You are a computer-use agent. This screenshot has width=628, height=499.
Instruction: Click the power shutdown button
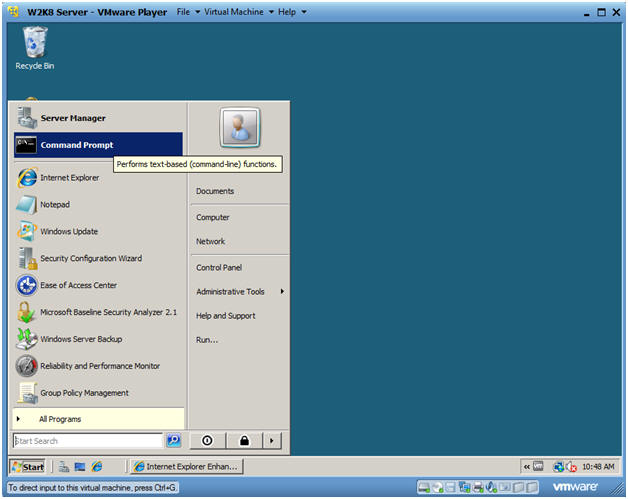click(x=207, y=441)
